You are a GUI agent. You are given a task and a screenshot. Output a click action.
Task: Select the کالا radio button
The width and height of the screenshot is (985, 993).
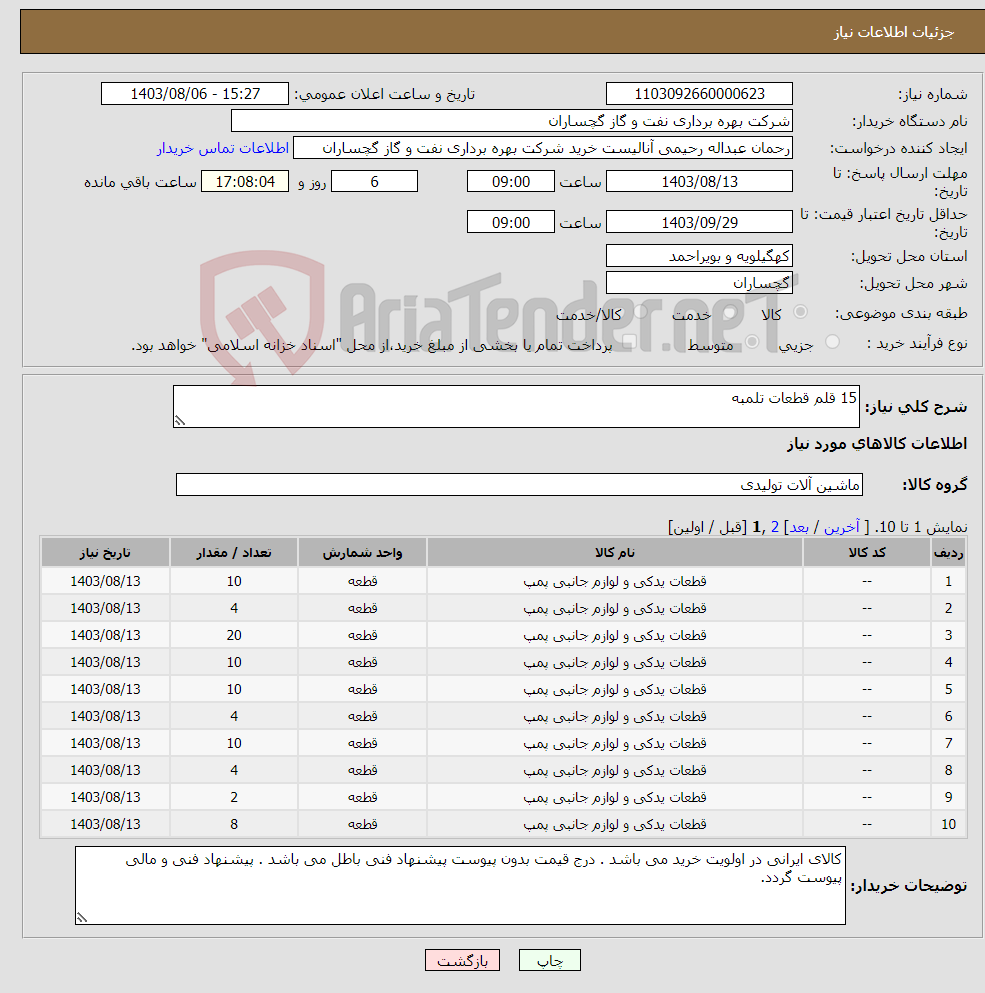800,312
